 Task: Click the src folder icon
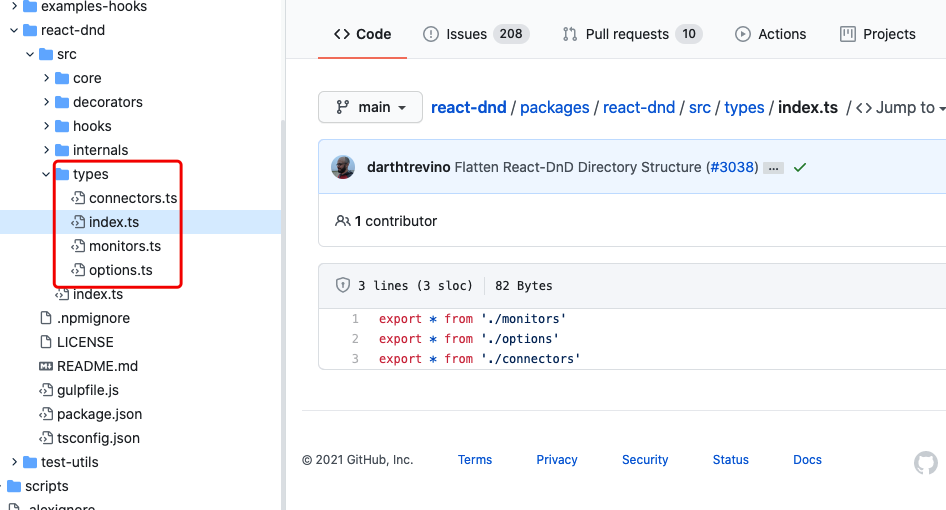coord(46,54)
